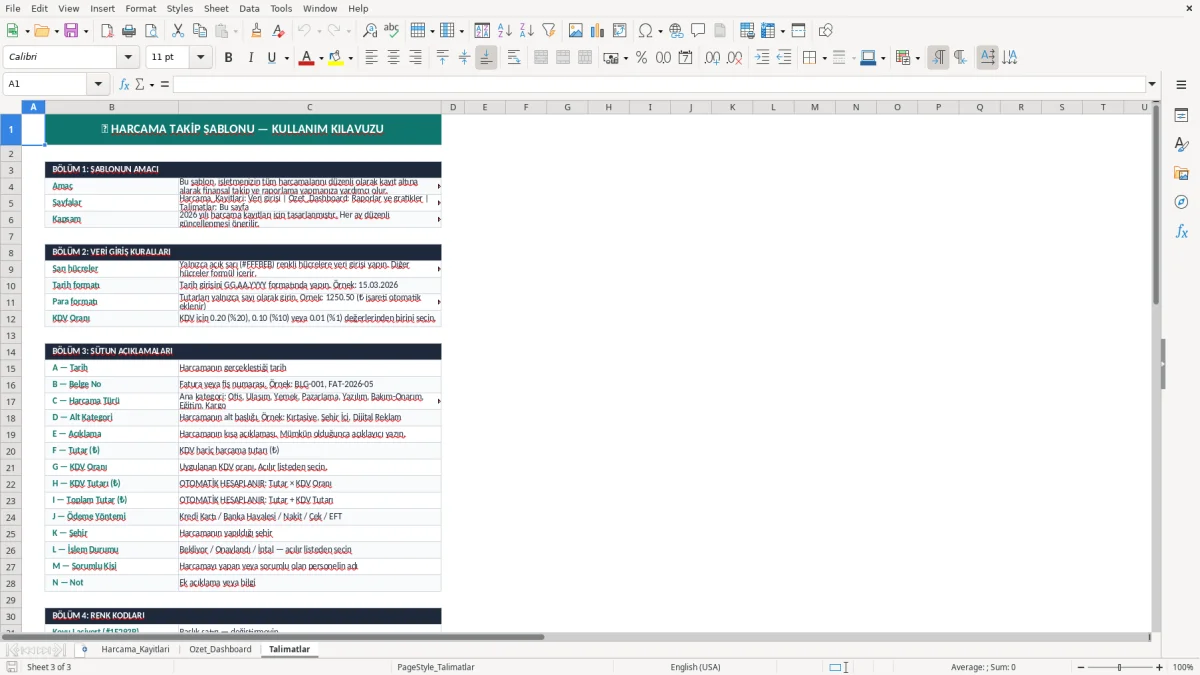Toggle Align Left
Viewport: 1200px width, 675px height.
pyautogui.click(x=371, y=58)
